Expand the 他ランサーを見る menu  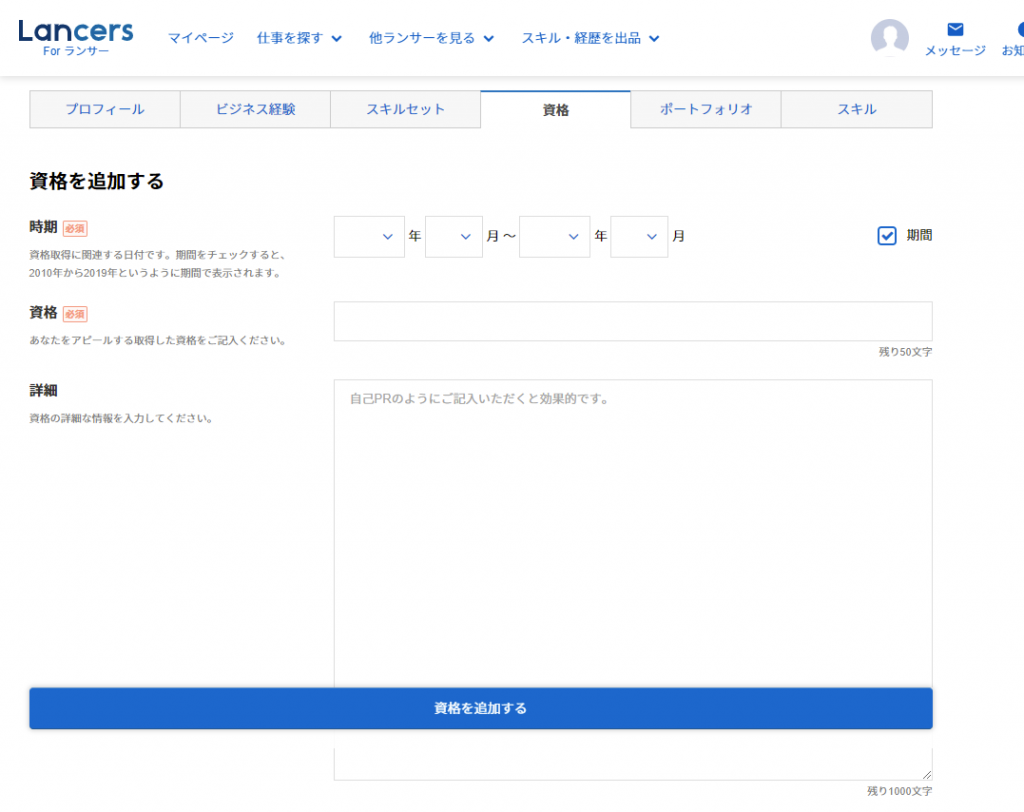[431, 38]
